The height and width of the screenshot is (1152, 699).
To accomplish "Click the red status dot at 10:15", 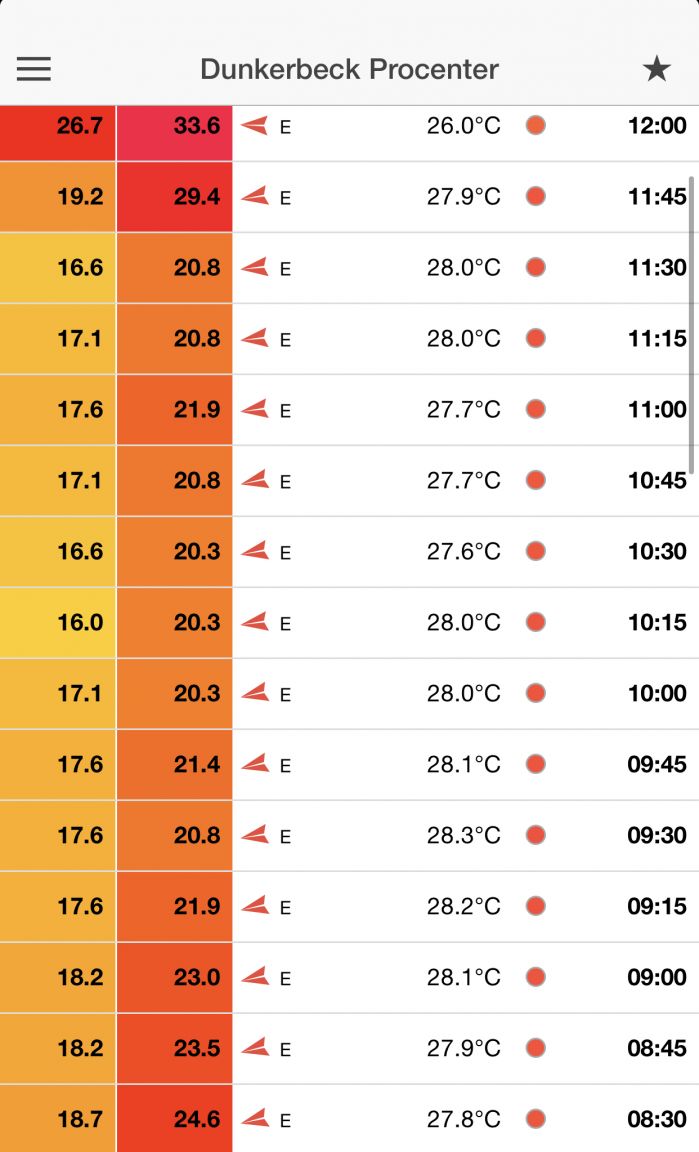I will [536, 622].
